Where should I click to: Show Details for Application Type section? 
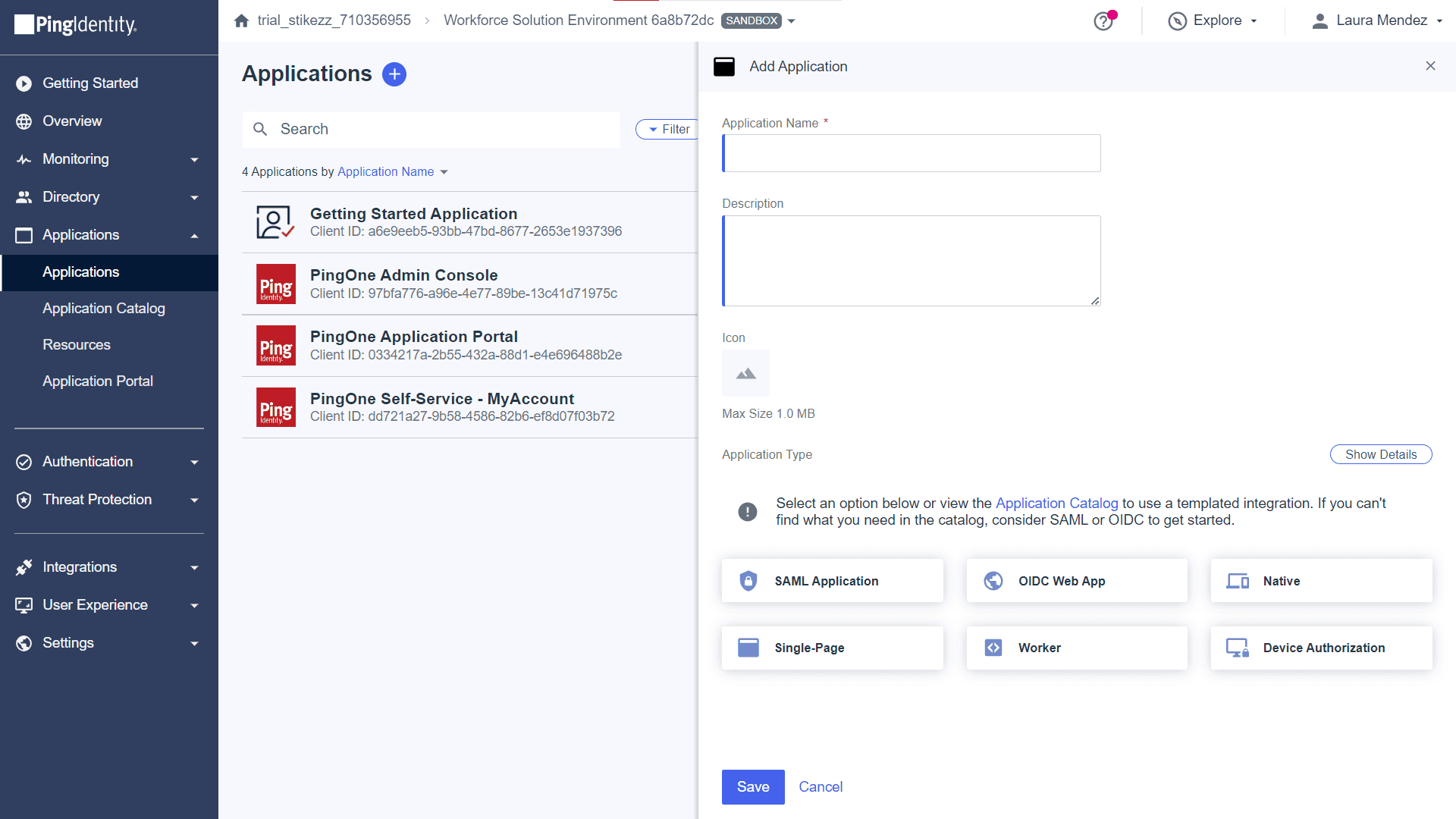pyautogui.click(x=1380, y=454)
